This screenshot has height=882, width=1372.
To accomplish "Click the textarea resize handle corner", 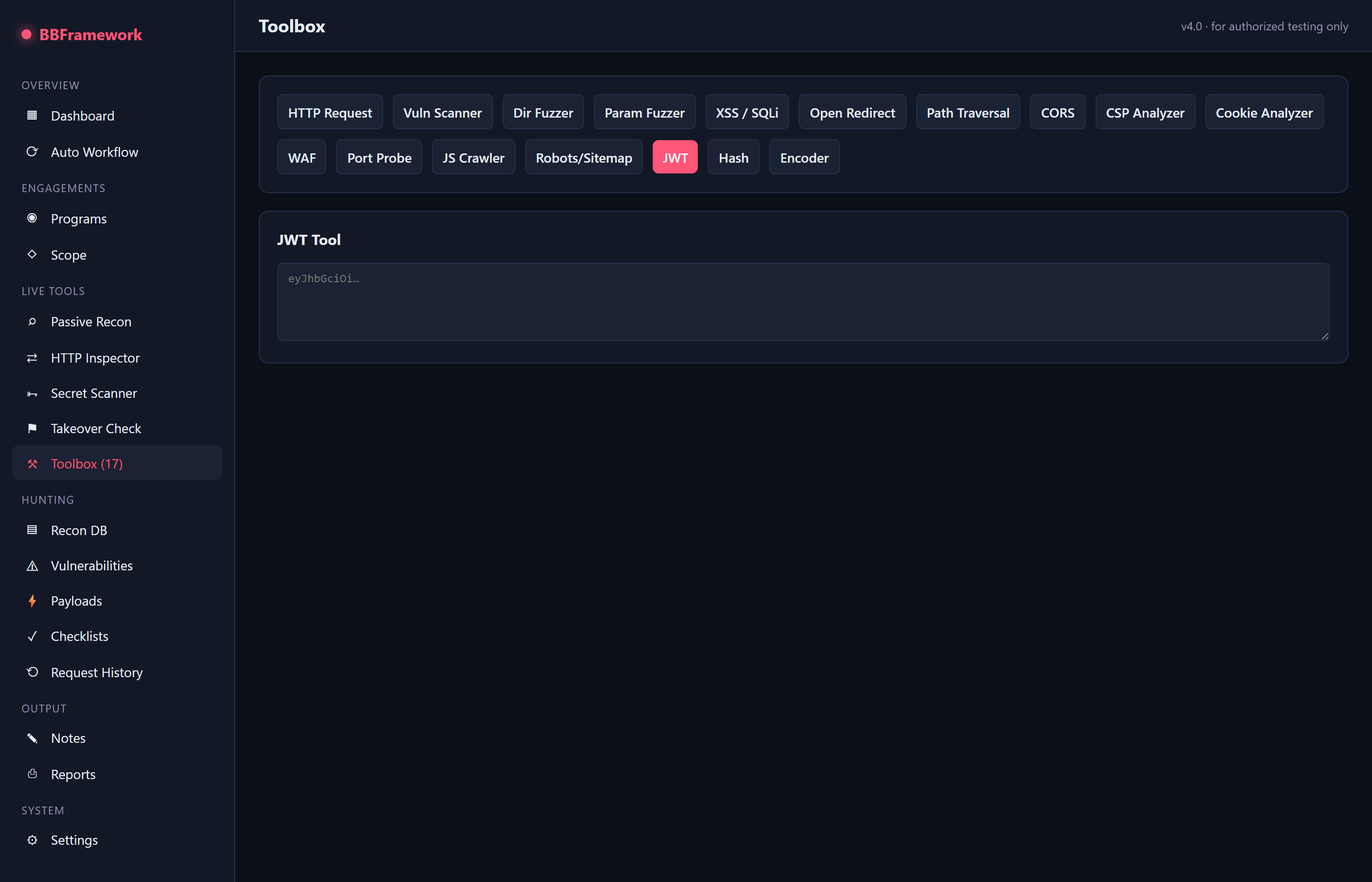I will coord(1324,336).
